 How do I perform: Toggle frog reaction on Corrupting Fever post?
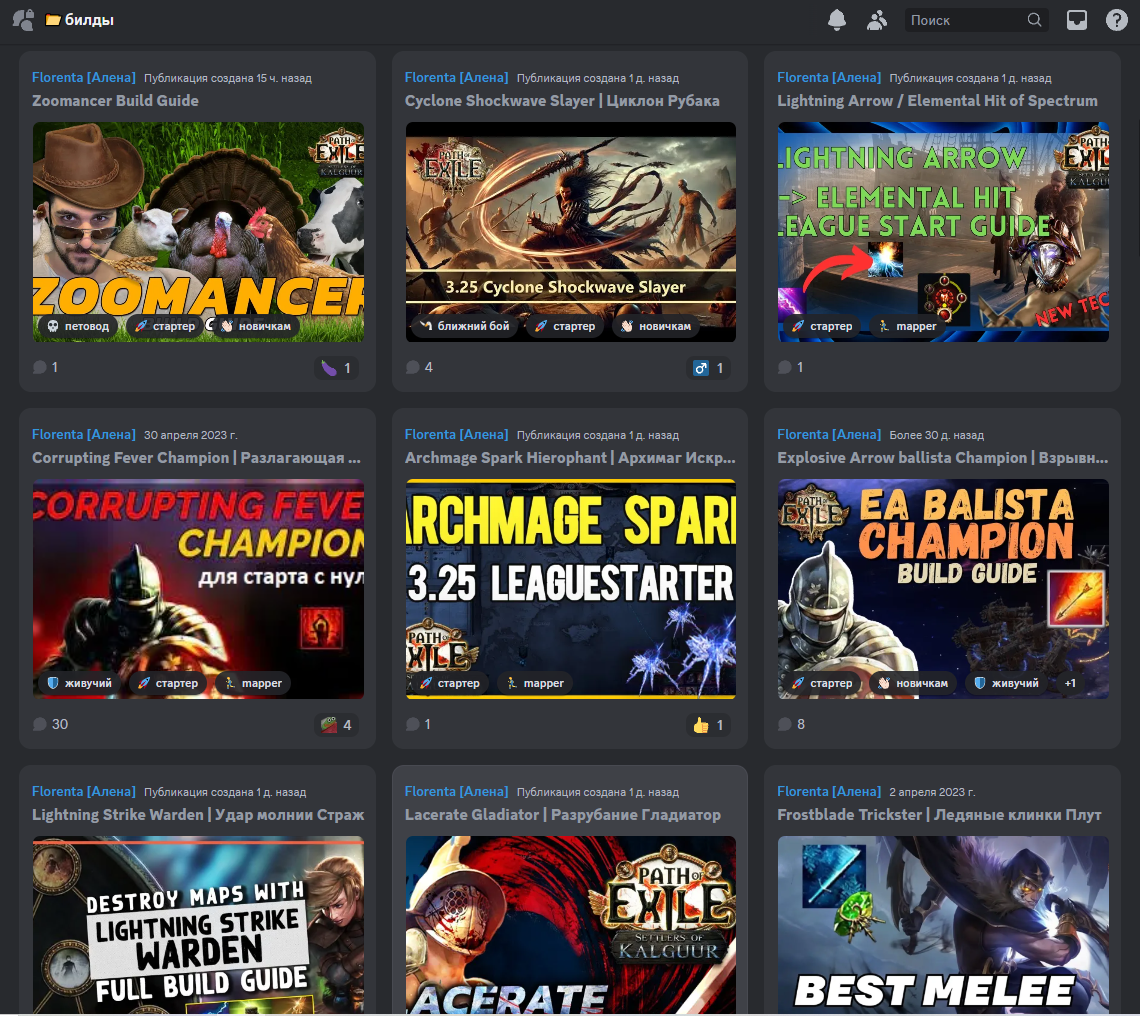(x=337, y=725)
